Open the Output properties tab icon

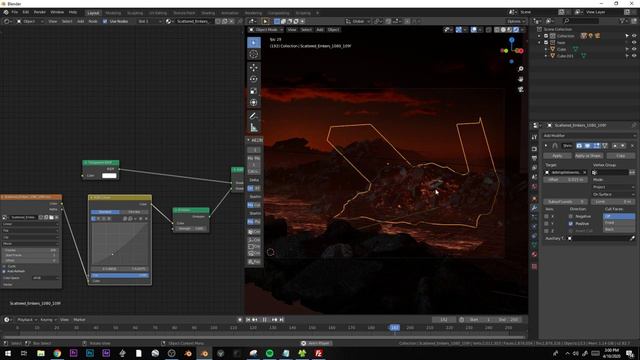(x=534, y=158)
